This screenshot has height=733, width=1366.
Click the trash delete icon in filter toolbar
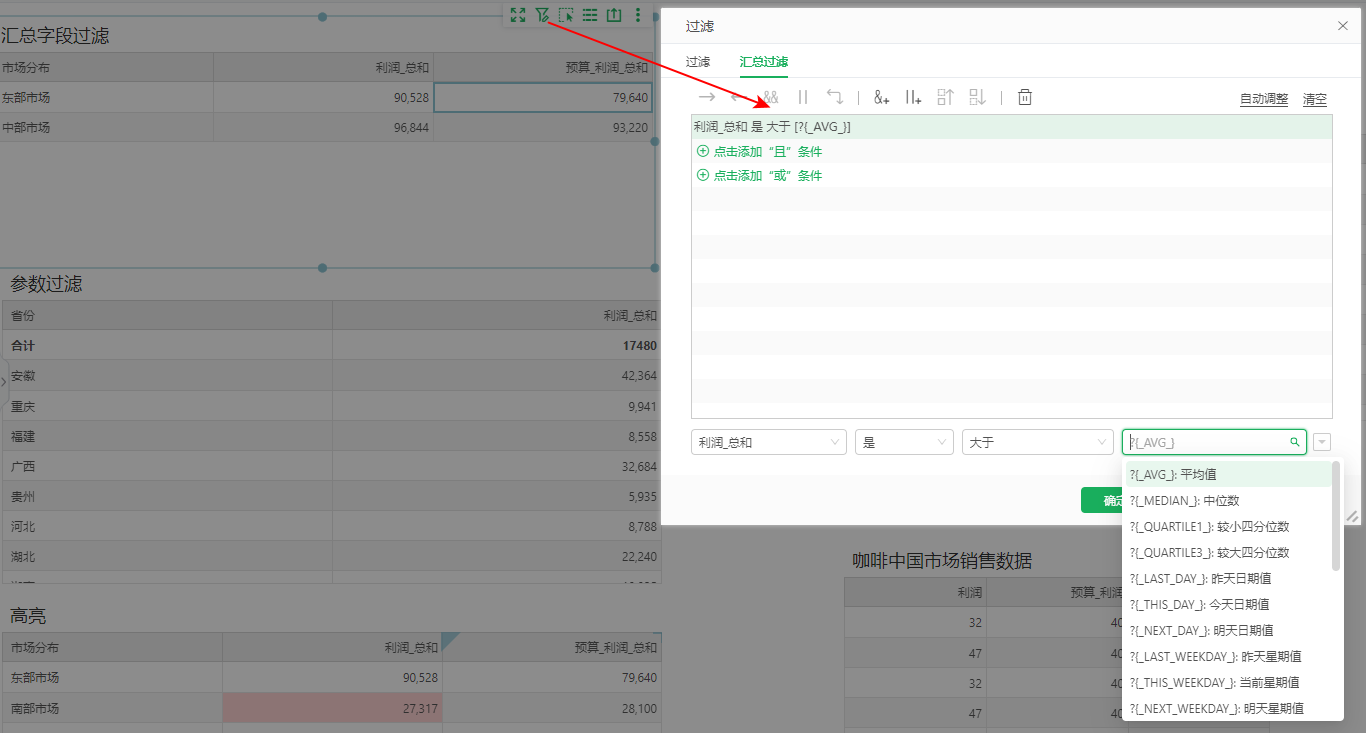pyautogui.click(x=1025, y=97)
